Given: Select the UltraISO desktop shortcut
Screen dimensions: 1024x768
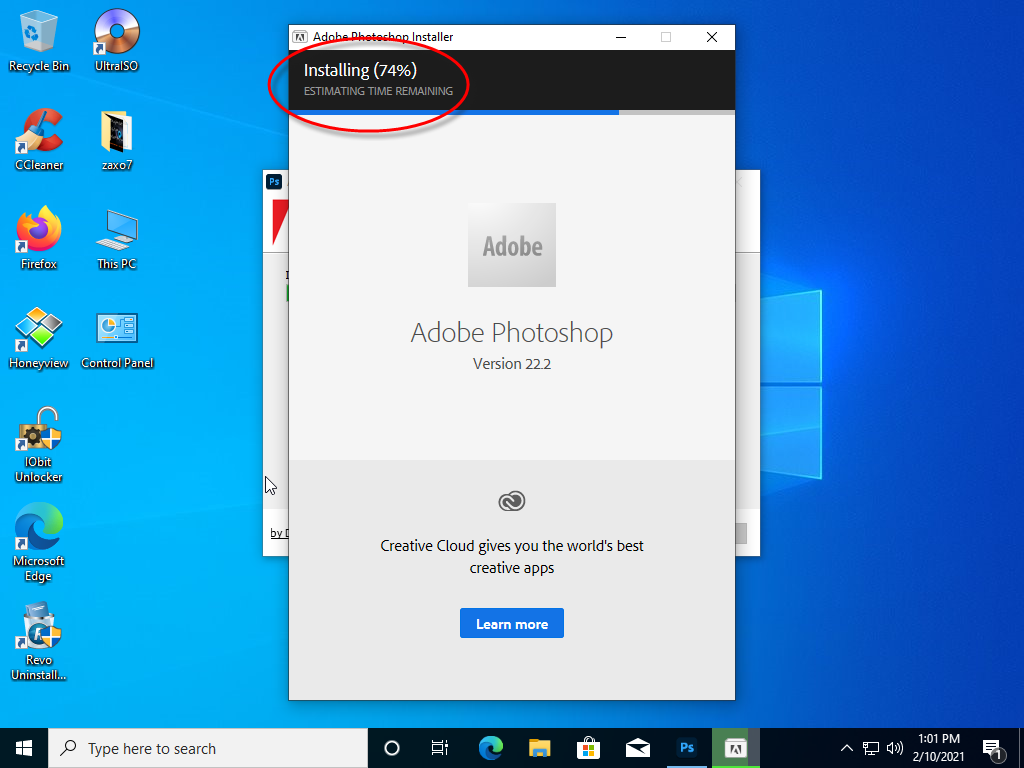Looking at the screenshot, I should coord(116,40).
